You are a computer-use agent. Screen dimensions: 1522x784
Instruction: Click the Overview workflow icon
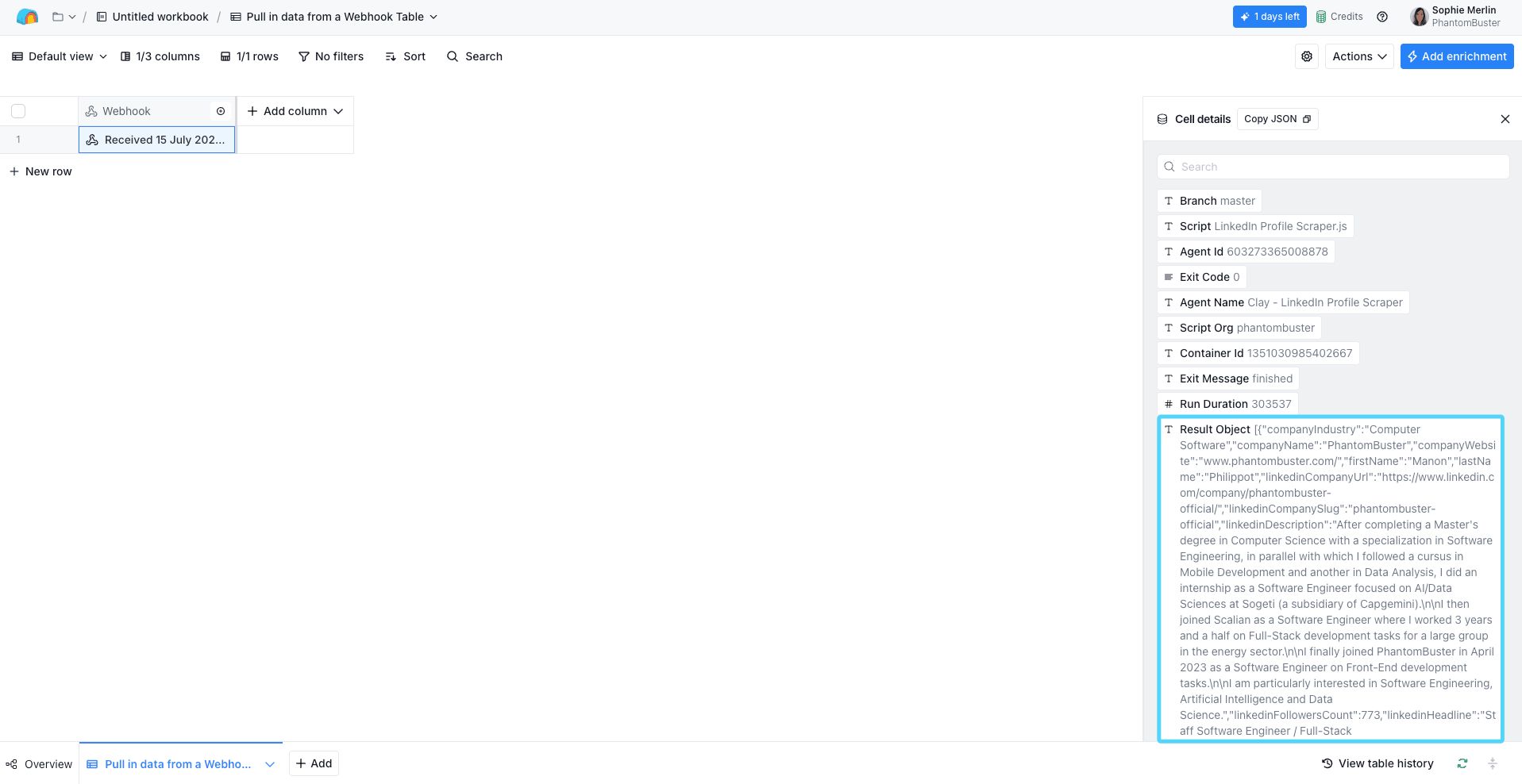pos(11,764)
